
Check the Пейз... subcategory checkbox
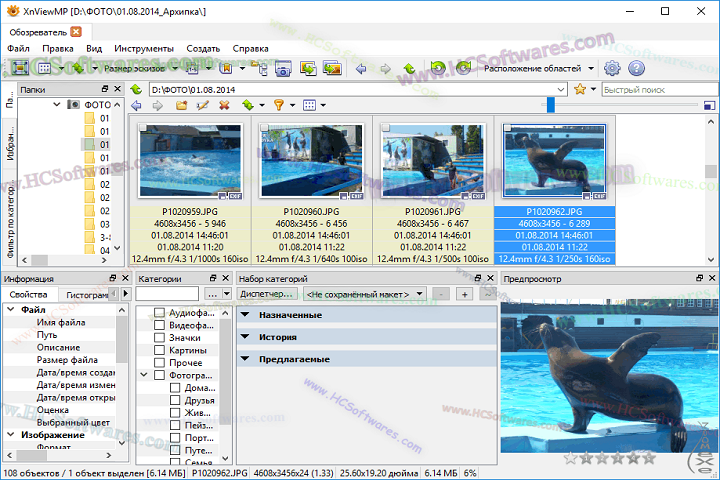175,425
